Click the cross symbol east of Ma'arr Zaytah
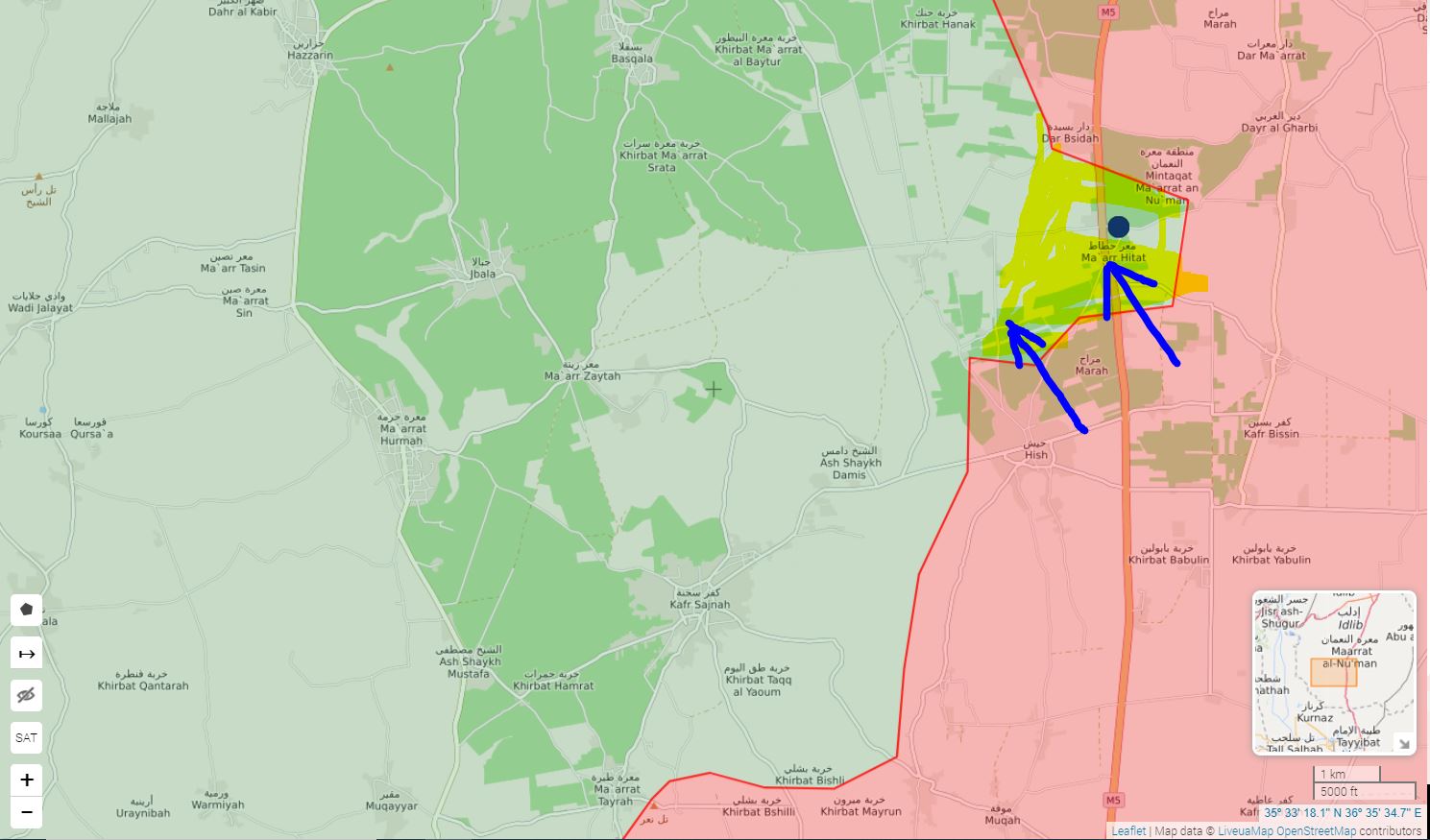Image resolution: width=1430 pixels, height=840 pixels. 714,389
